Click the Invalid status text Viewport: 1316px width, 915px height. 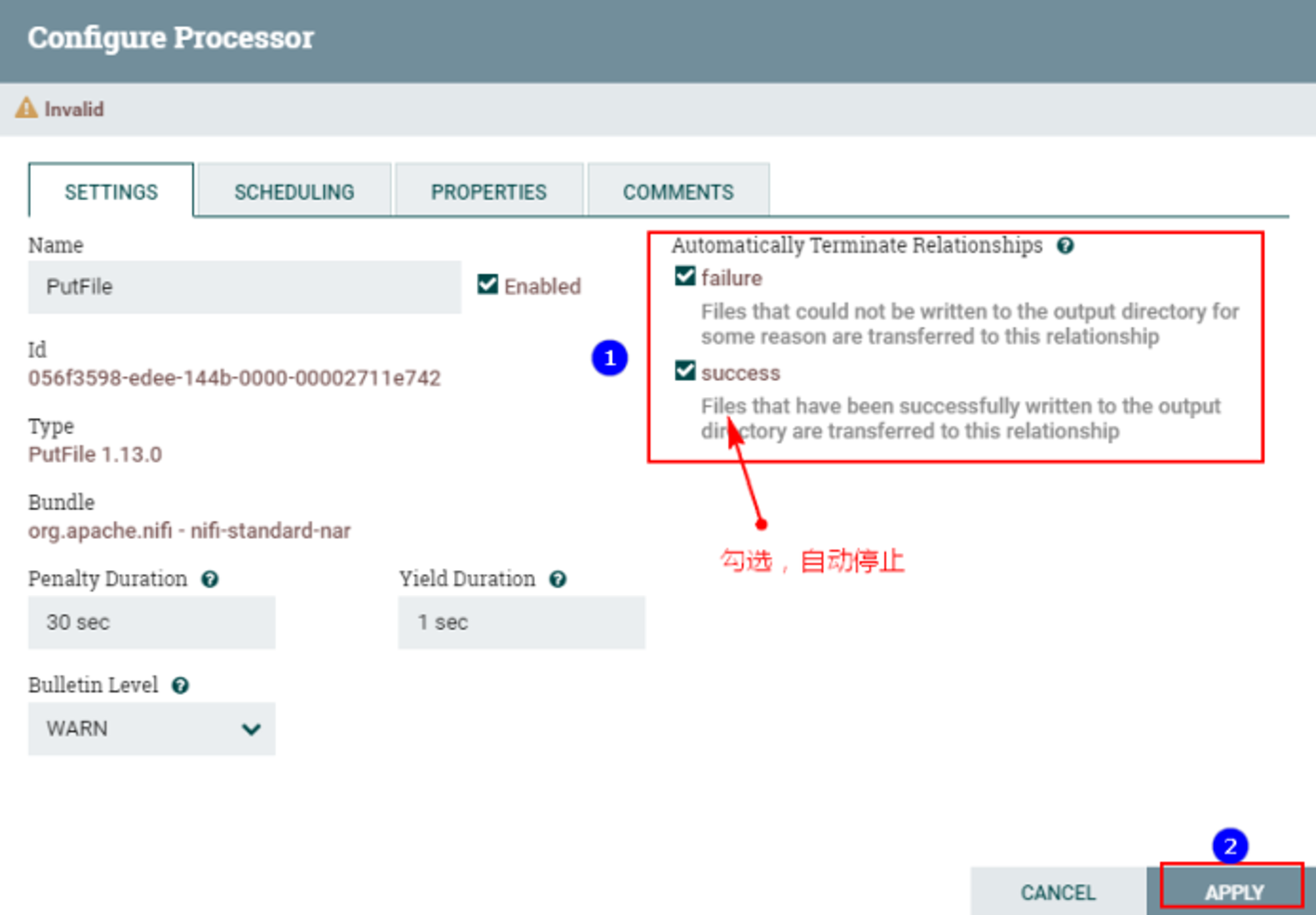coord(74,109)
